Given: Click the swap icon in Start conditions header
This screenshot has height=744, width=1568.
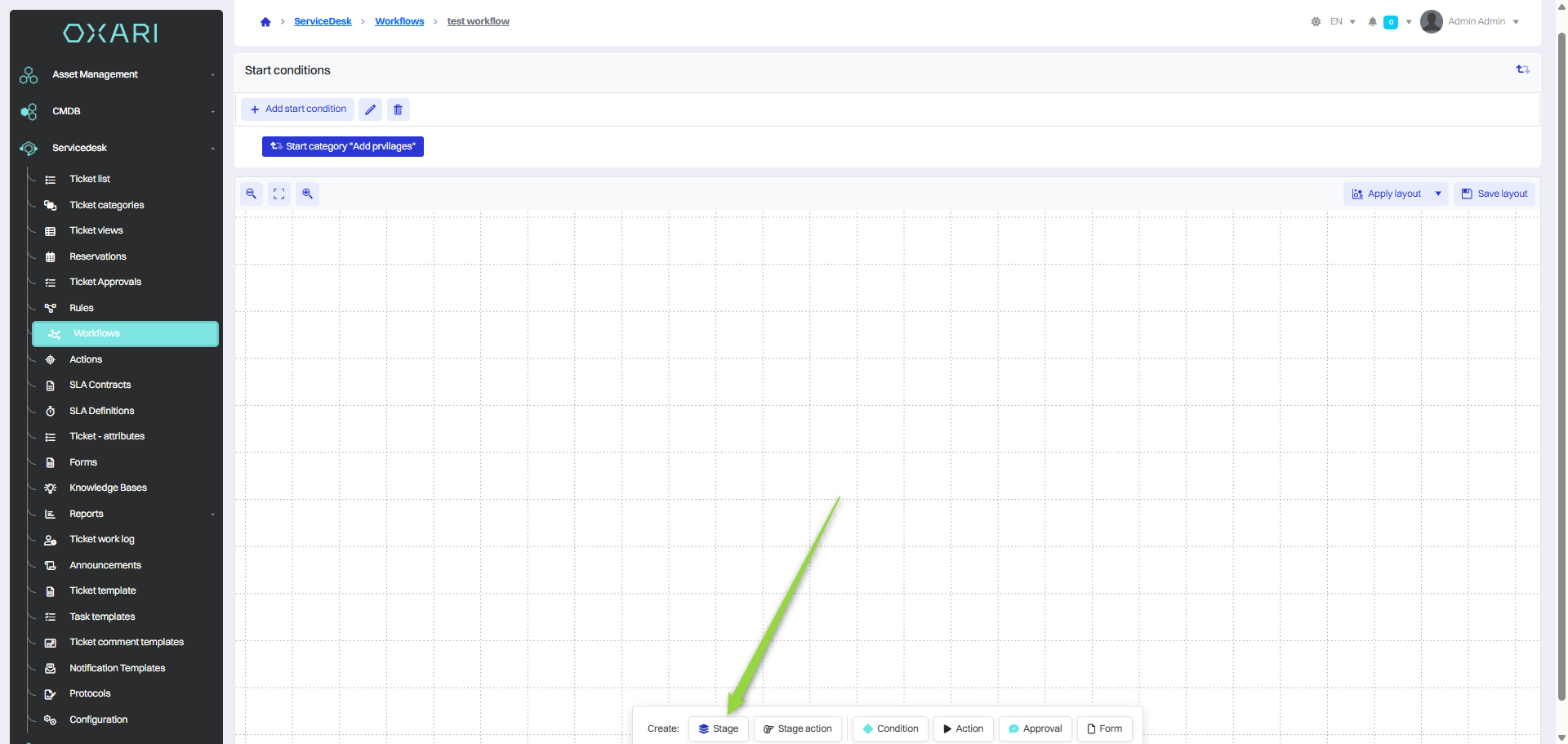Looking at the screenshot, I should click(x=1522, y=70).
